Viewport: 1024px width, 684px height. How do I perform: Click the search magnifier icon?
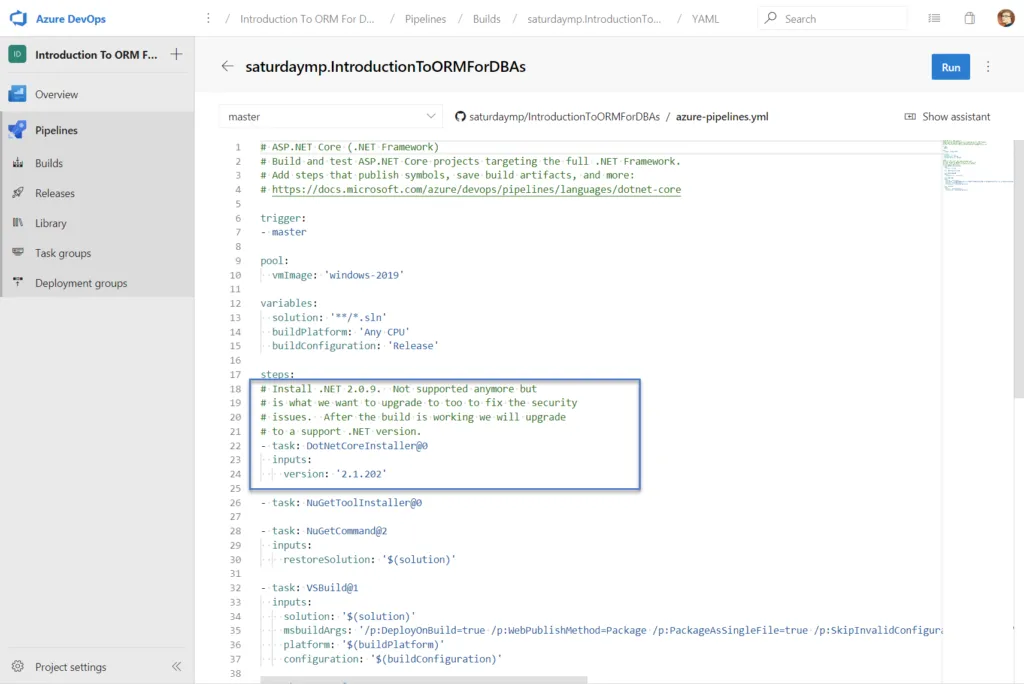click(771, 18)
